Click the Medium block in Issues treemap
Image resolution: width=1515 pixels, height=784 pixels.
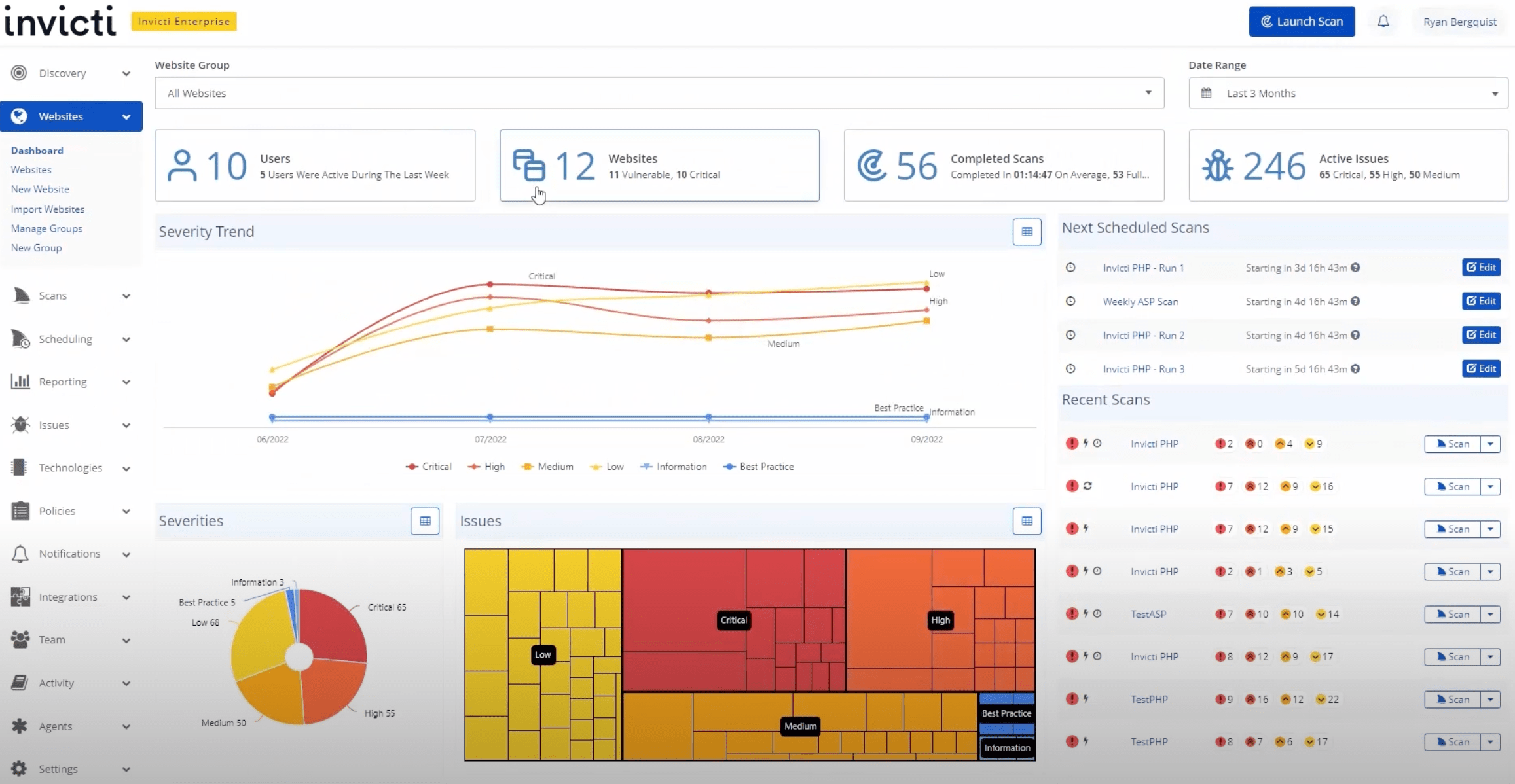pos(800,726)
